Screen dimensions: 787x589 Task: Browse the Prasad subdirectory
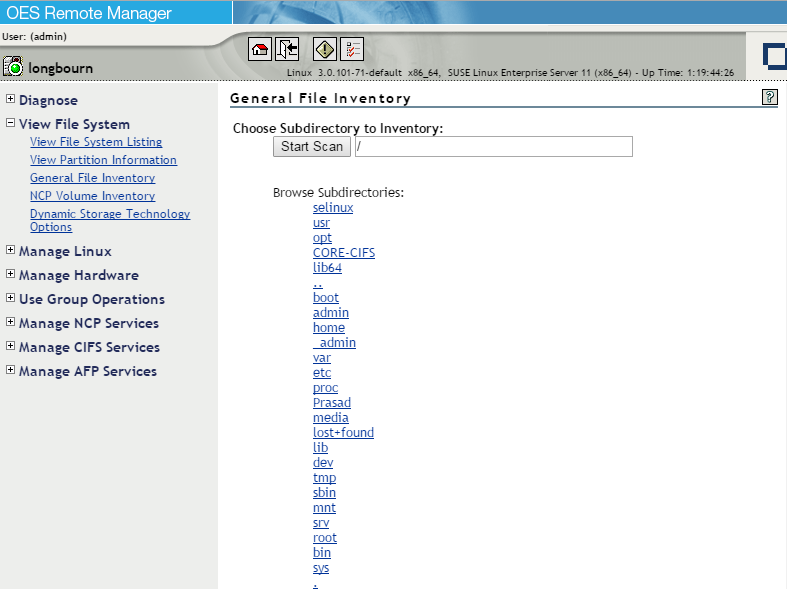(x=332, y=403)
